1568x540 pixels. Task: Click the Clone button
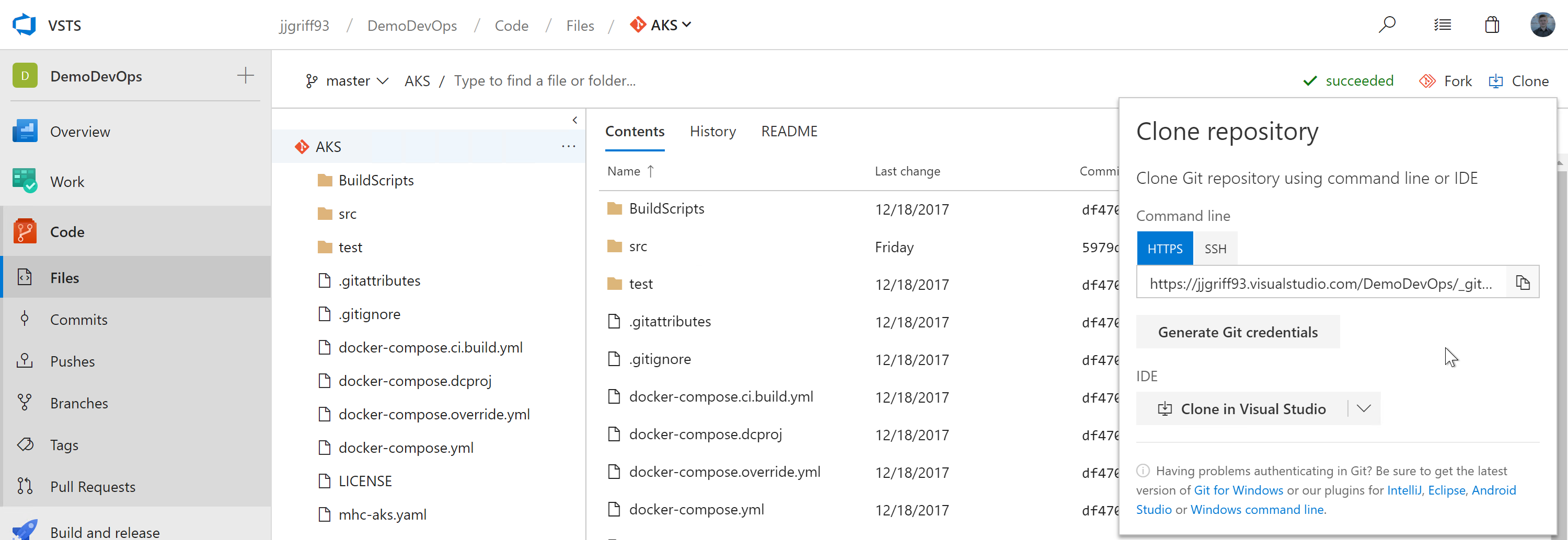(1519, 81)
